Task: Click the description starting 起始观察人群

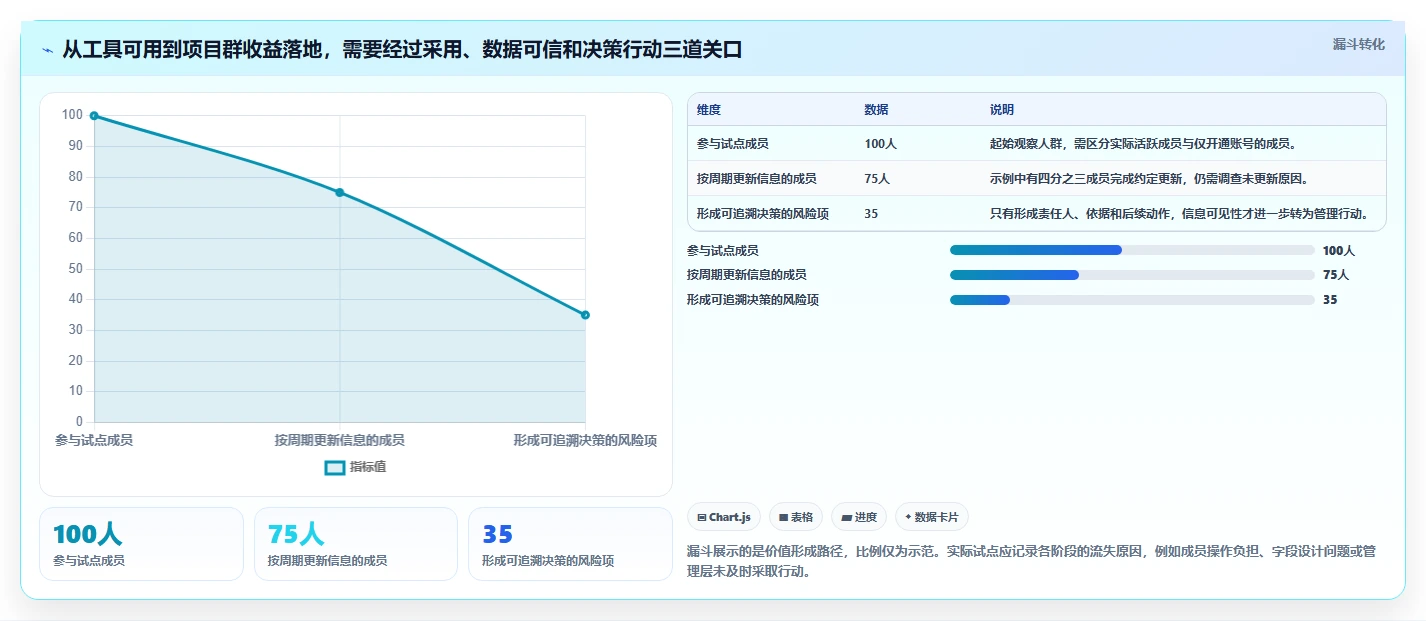Action: tap(1143, 144)
